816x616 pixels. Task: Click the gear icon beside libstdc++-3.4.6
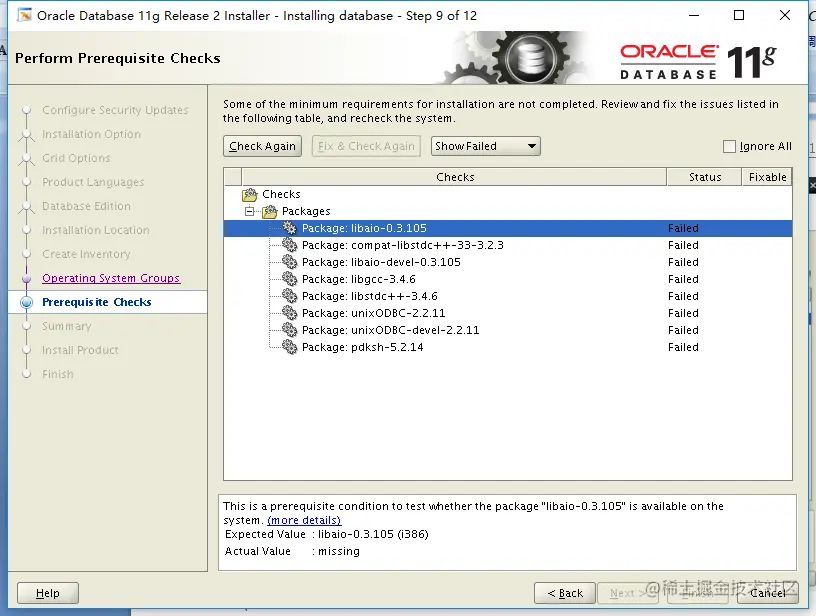(289, 296)
